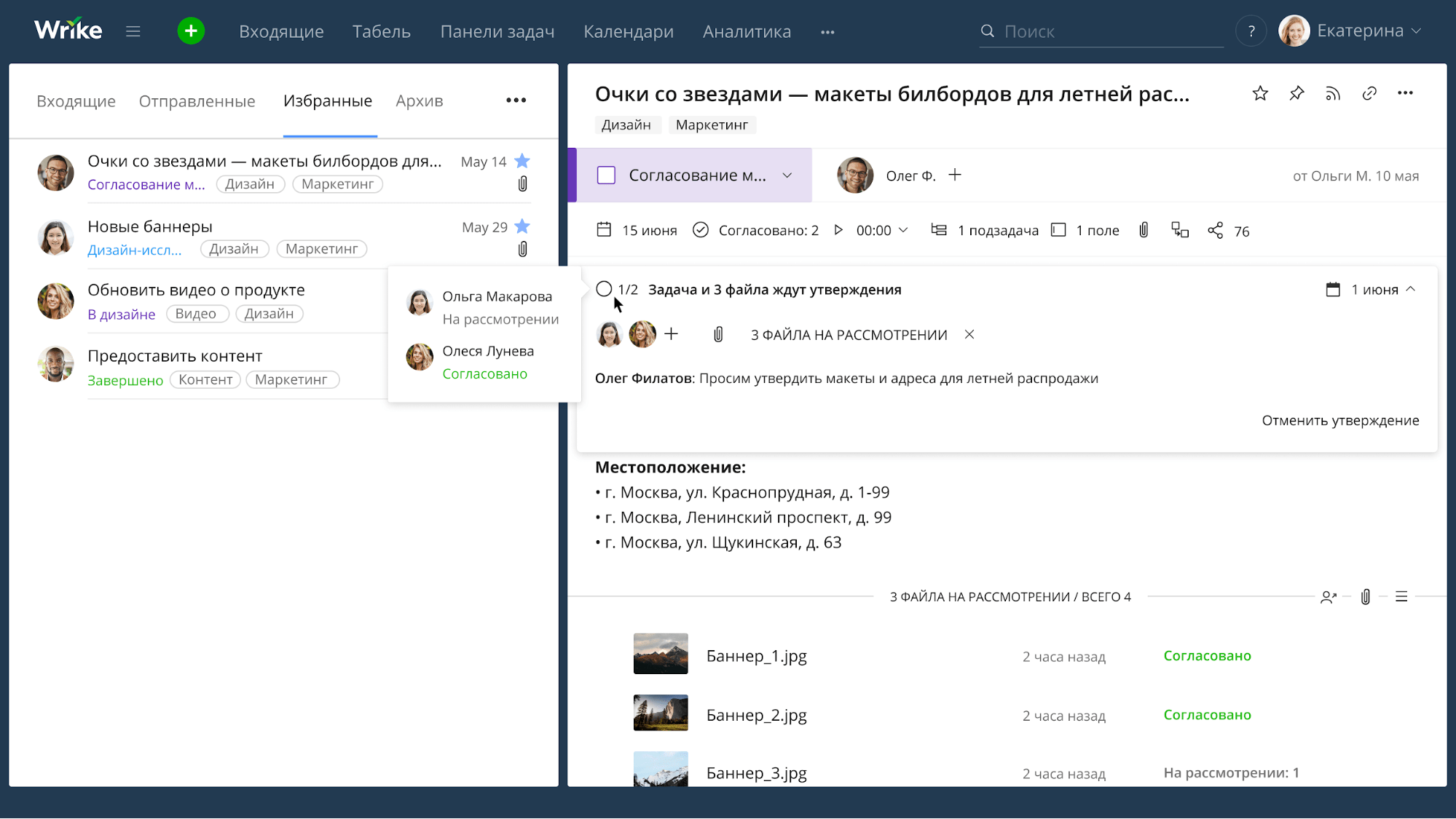Check the task status checkbox
Image resolution: width=1456 pixels, height=819 pixels.
coord(606,175)
